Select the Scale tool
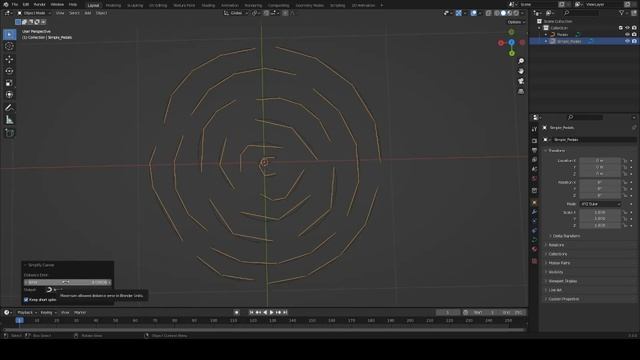The width and height of the screenshot is (640, 360). pyautogui.click(x=9, y=83)
